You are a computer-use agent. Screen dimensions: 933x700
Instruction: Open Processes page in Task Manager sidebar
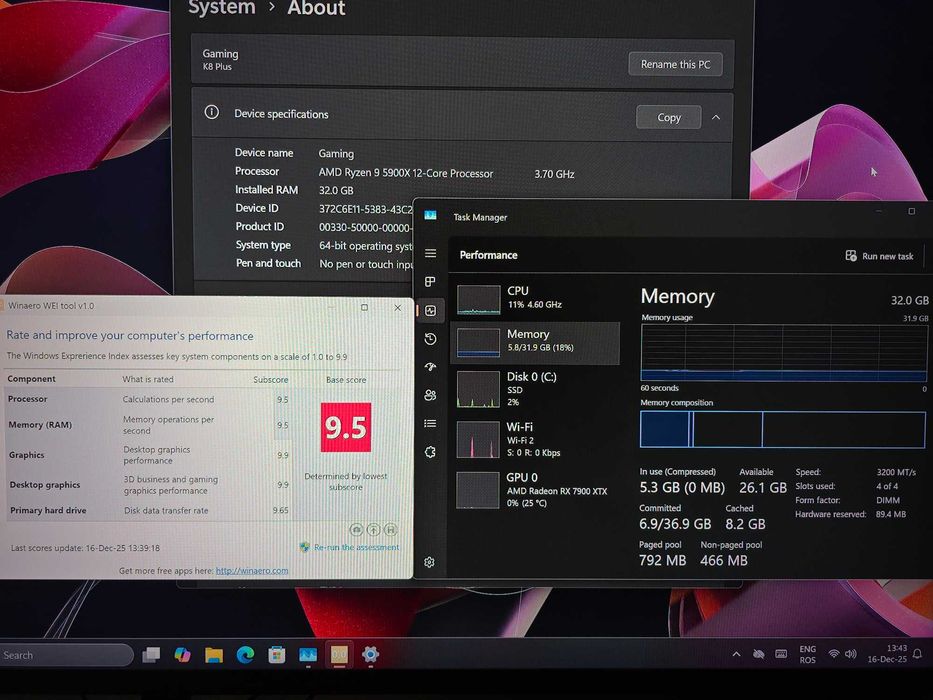(430, 282)
